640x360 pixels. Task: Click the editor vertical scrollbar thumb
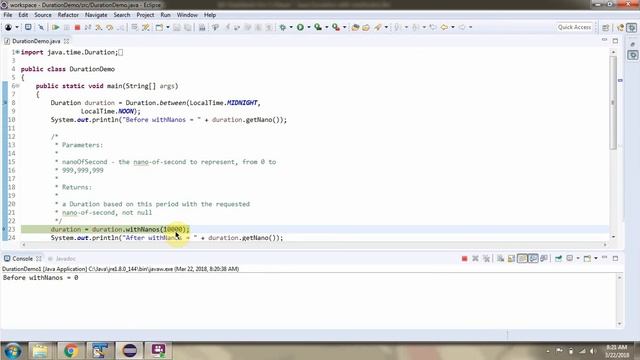pyautogui.click(x=613, y=102)
